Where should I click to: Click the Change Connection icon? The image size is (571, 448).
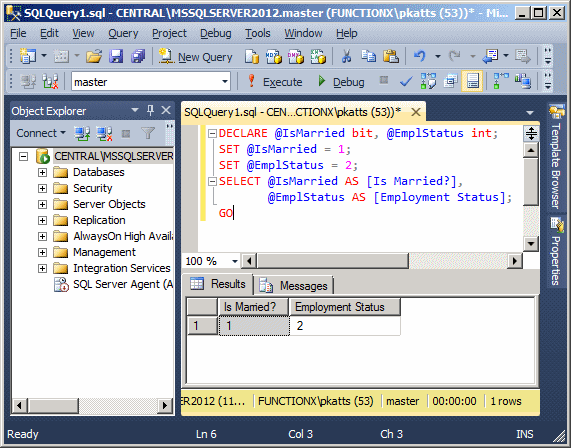[x=50, y=81]
